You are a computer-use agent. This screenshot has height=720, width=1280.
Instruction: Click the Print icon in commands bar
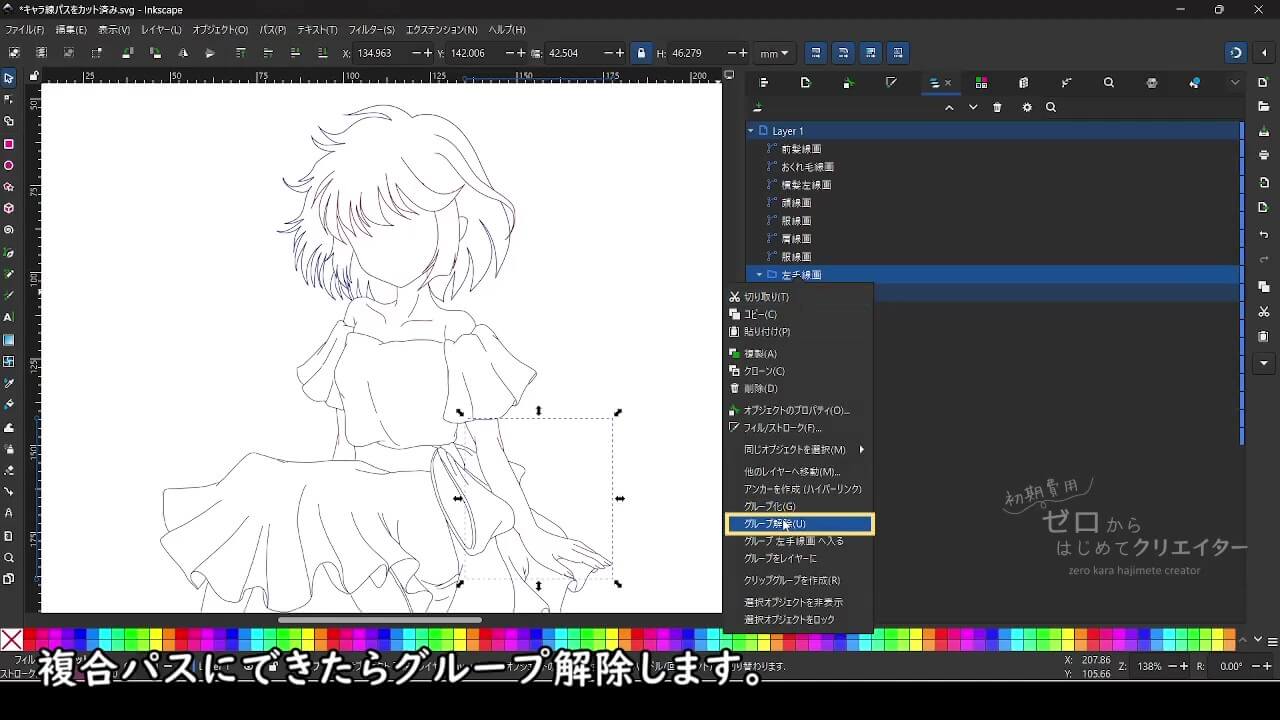(1264, 155)
